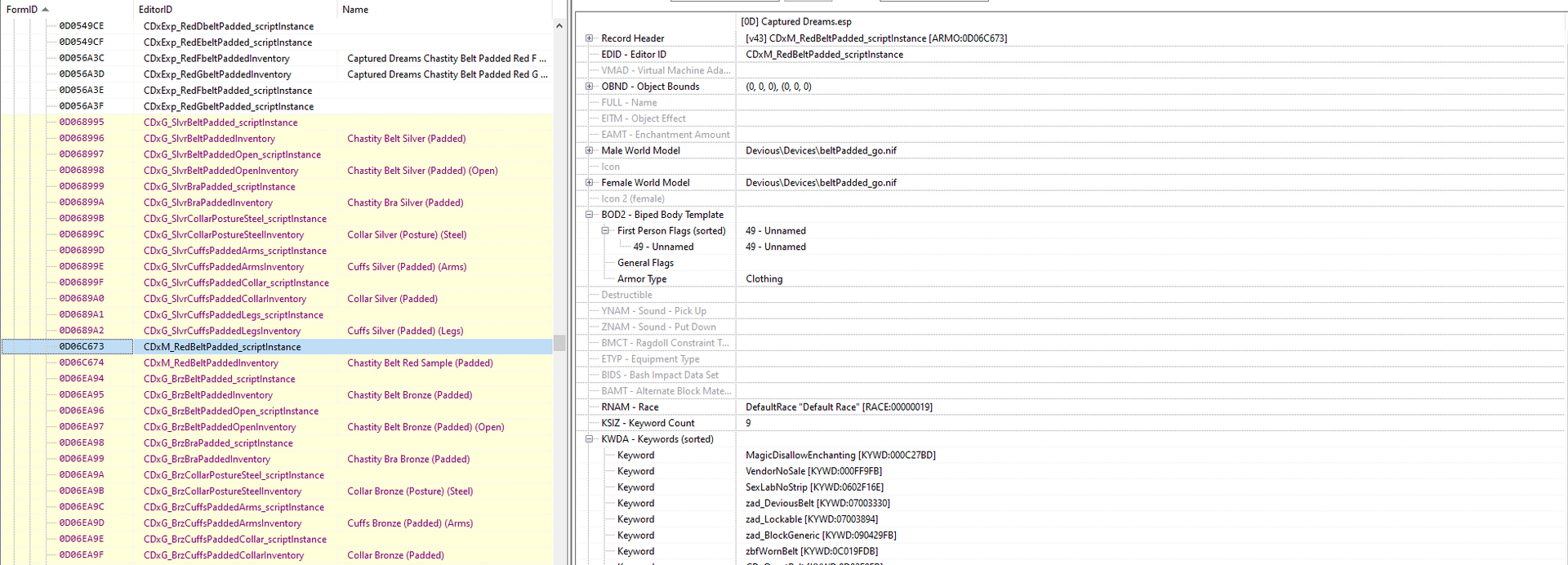The height and width of the screenshot is (565, 1568).
Task: Select Cuffs Silver (Padded) (Legs) record
Action: (x=277, y=331)
